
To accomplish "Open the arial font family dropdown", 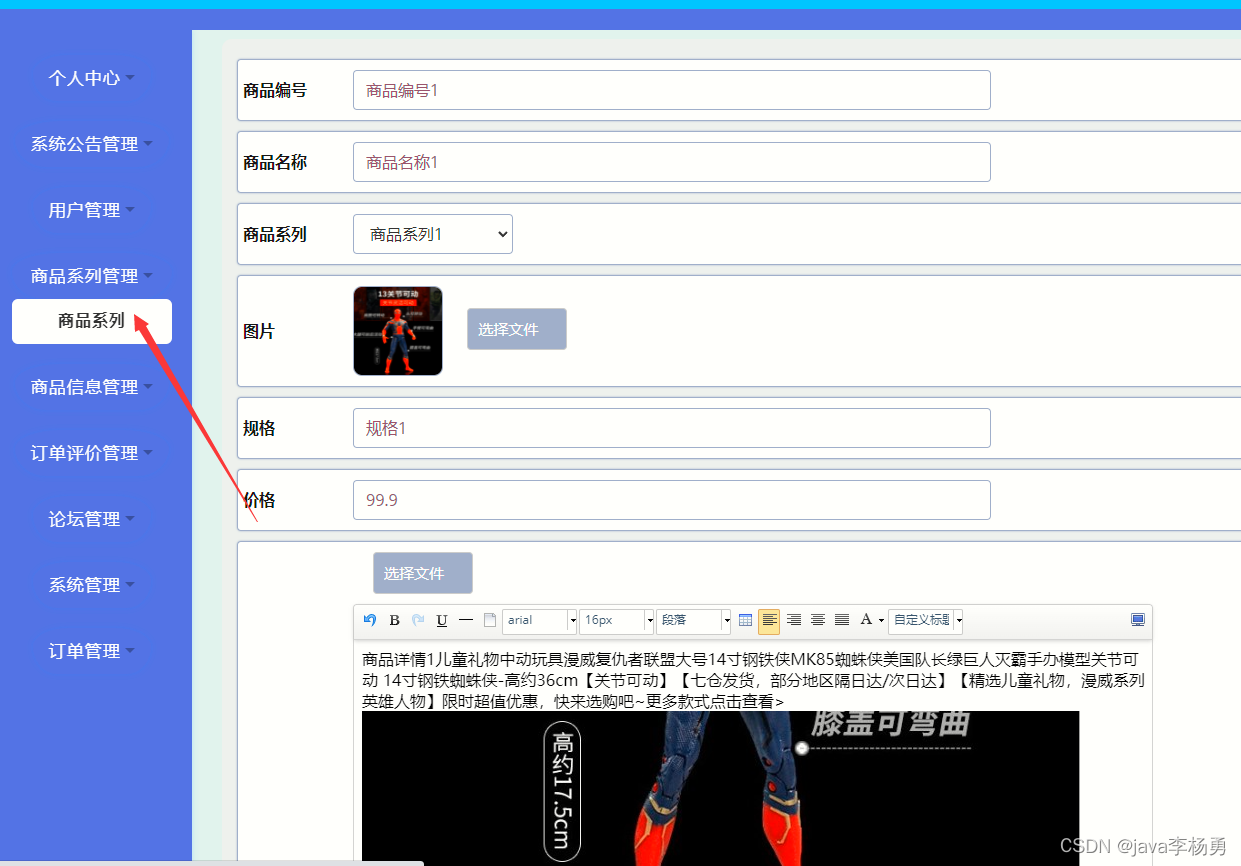I will [x=540, y=620].
